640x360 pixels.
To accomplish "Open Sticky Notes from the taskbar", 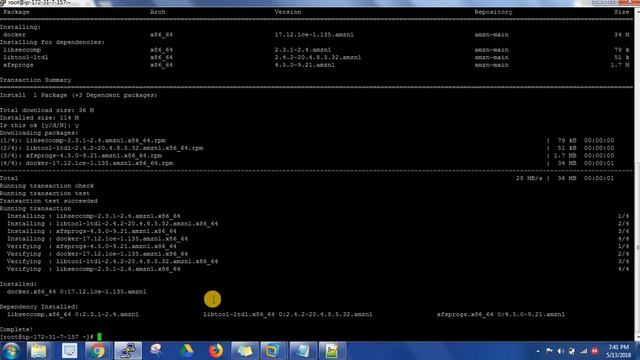I will [x=244, y=351].
